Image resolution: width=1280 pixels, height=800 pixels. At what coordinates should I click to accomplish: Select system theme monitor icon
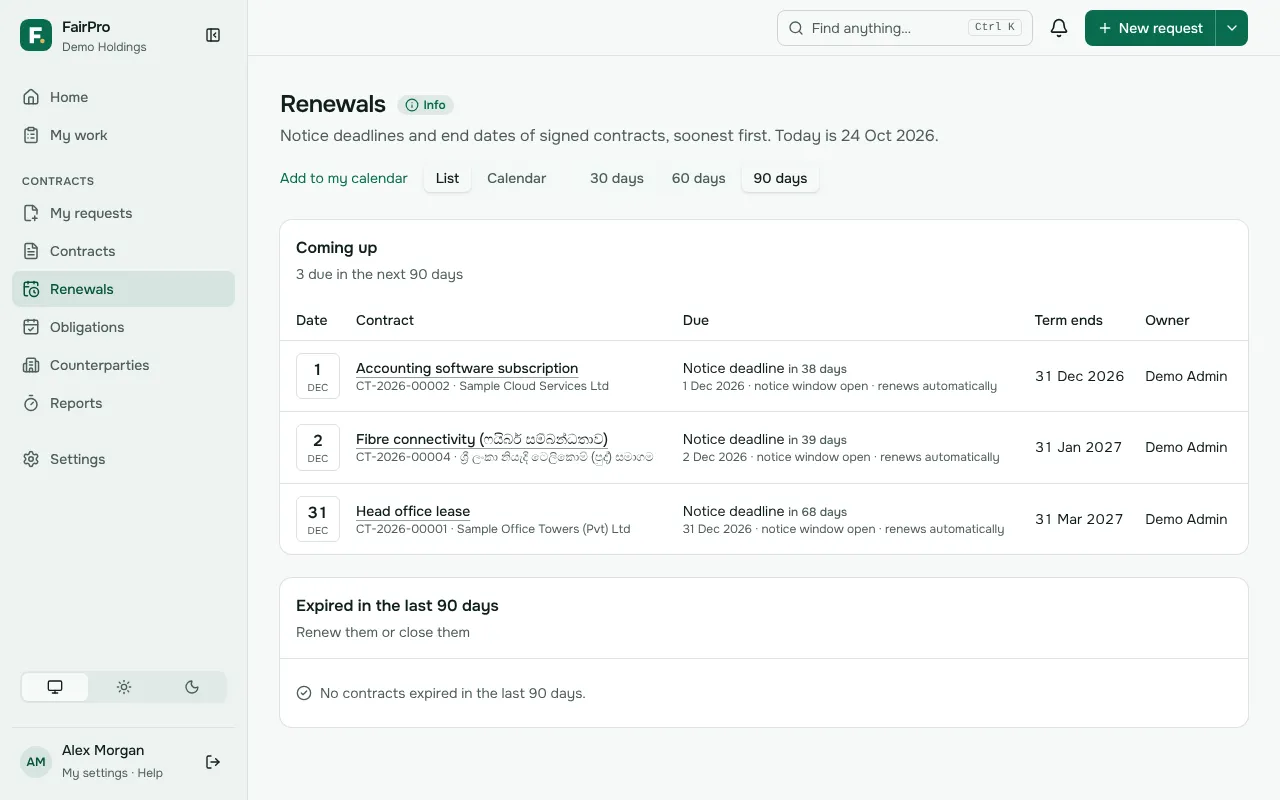[x=55, y=687]
